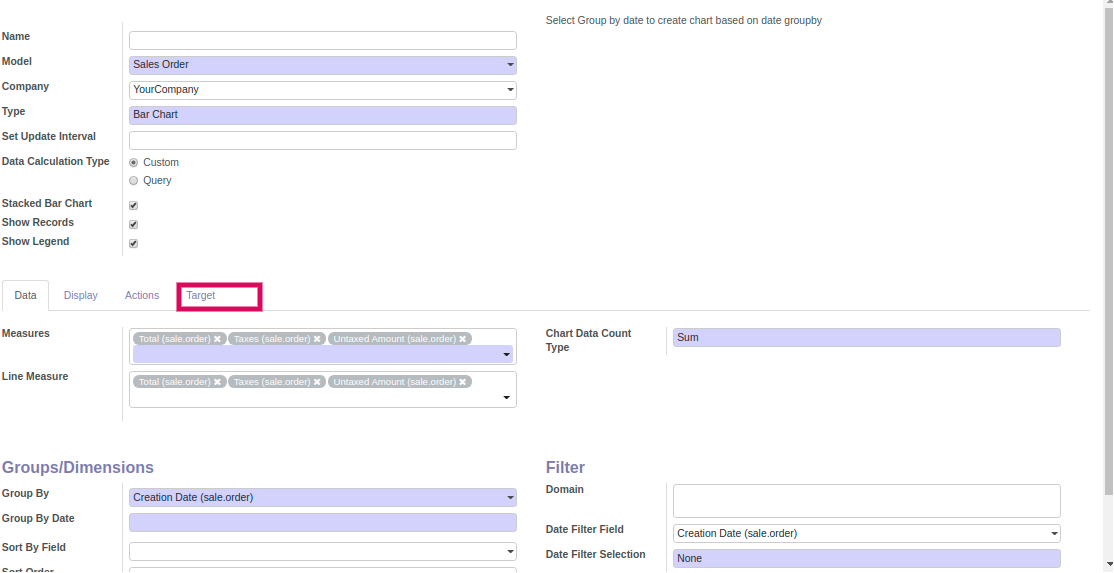Switch to the Target tab
This screenshot has width=1114, height=573.
[x=201, y=296]
